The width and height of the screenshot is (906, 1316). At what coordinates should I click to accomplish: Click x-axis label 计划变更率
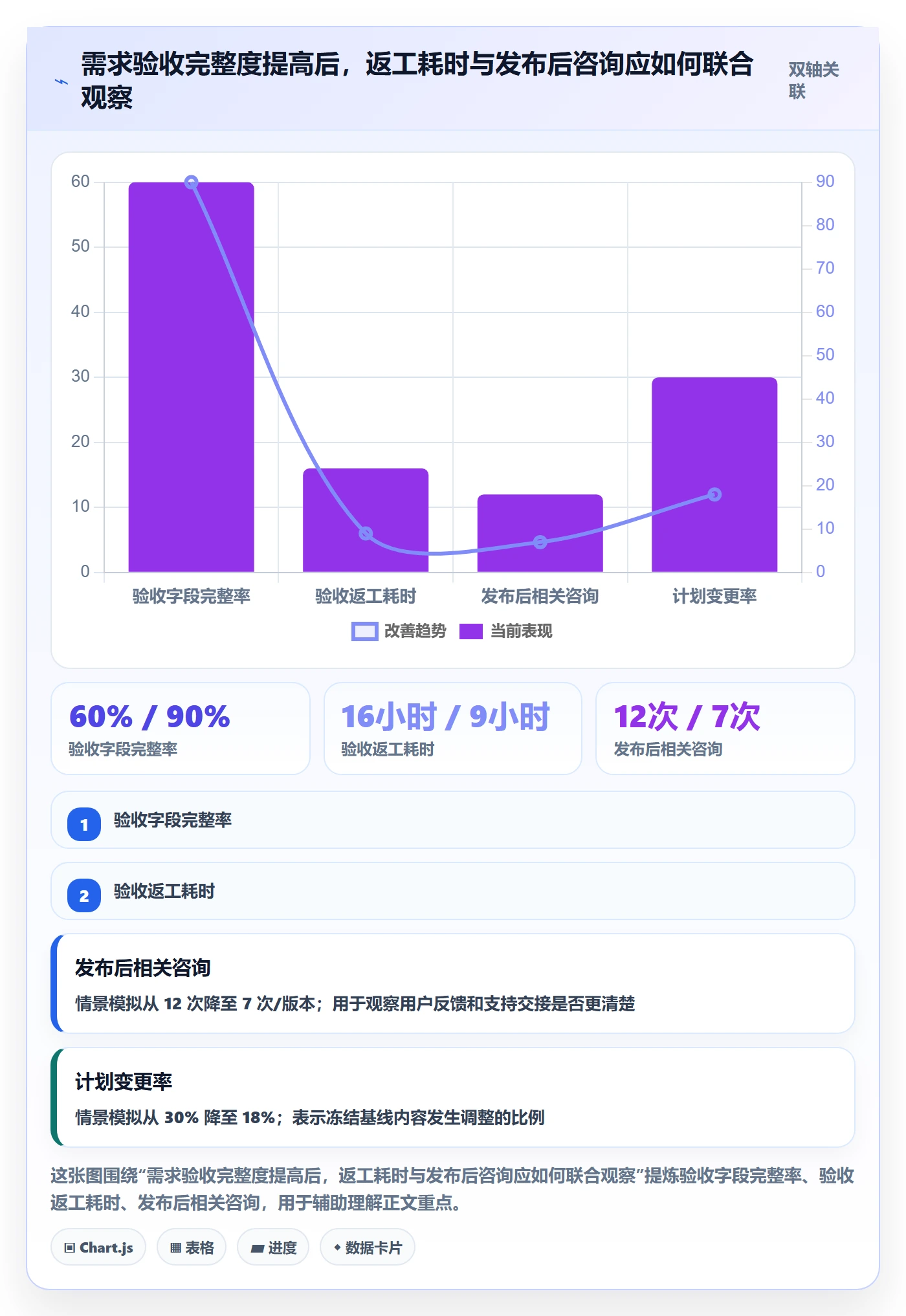[714, 596]
